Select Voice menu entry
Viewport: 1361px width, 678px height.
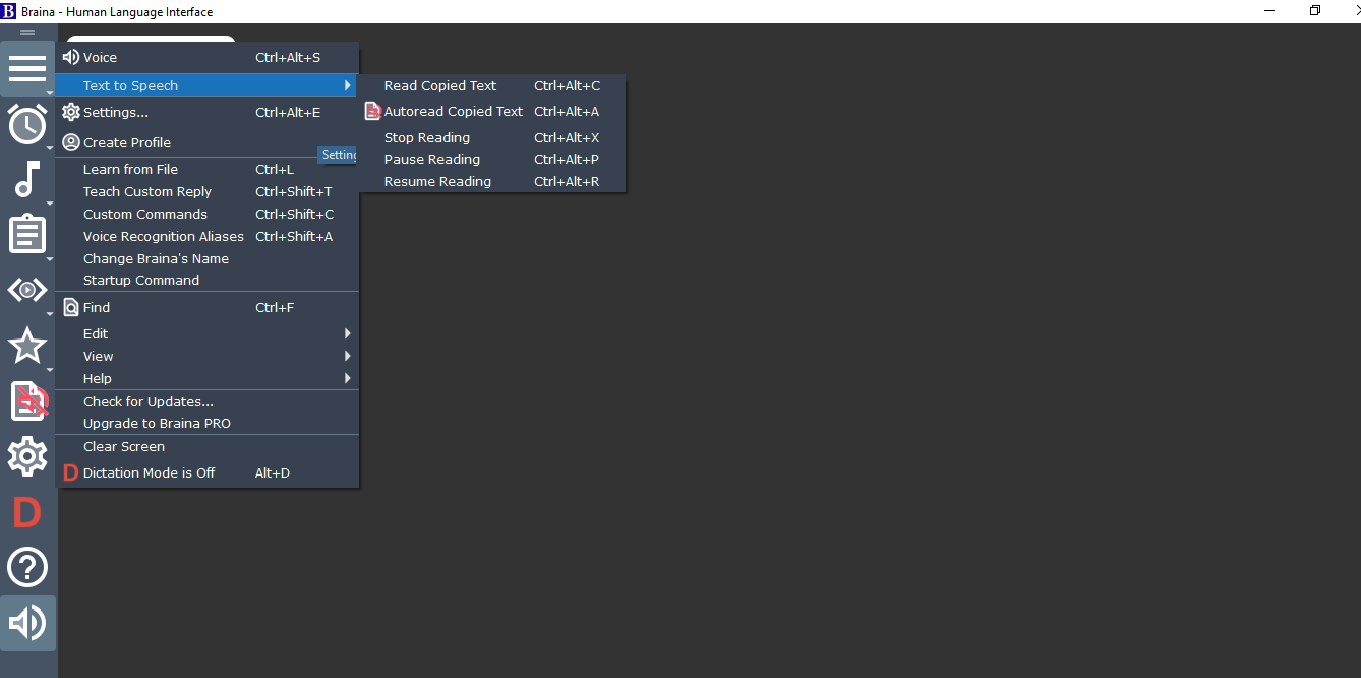point(207,57)
